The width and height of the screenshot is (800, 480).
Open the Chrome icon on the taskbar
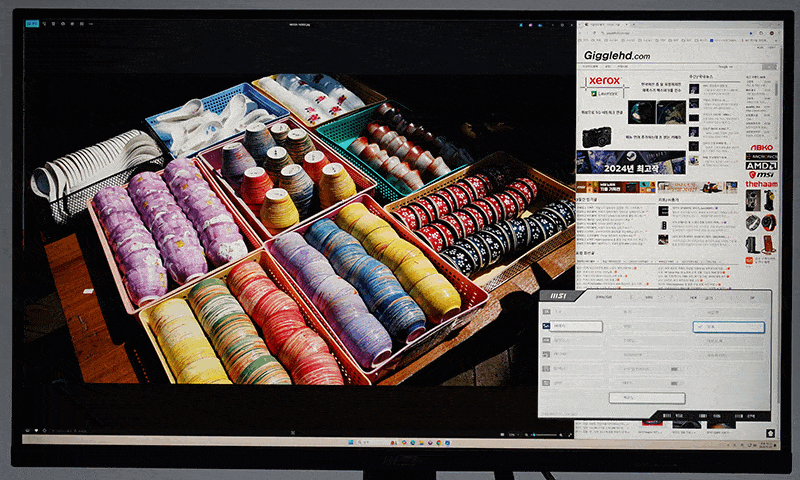pyautogui.click(x=439, y=442)
